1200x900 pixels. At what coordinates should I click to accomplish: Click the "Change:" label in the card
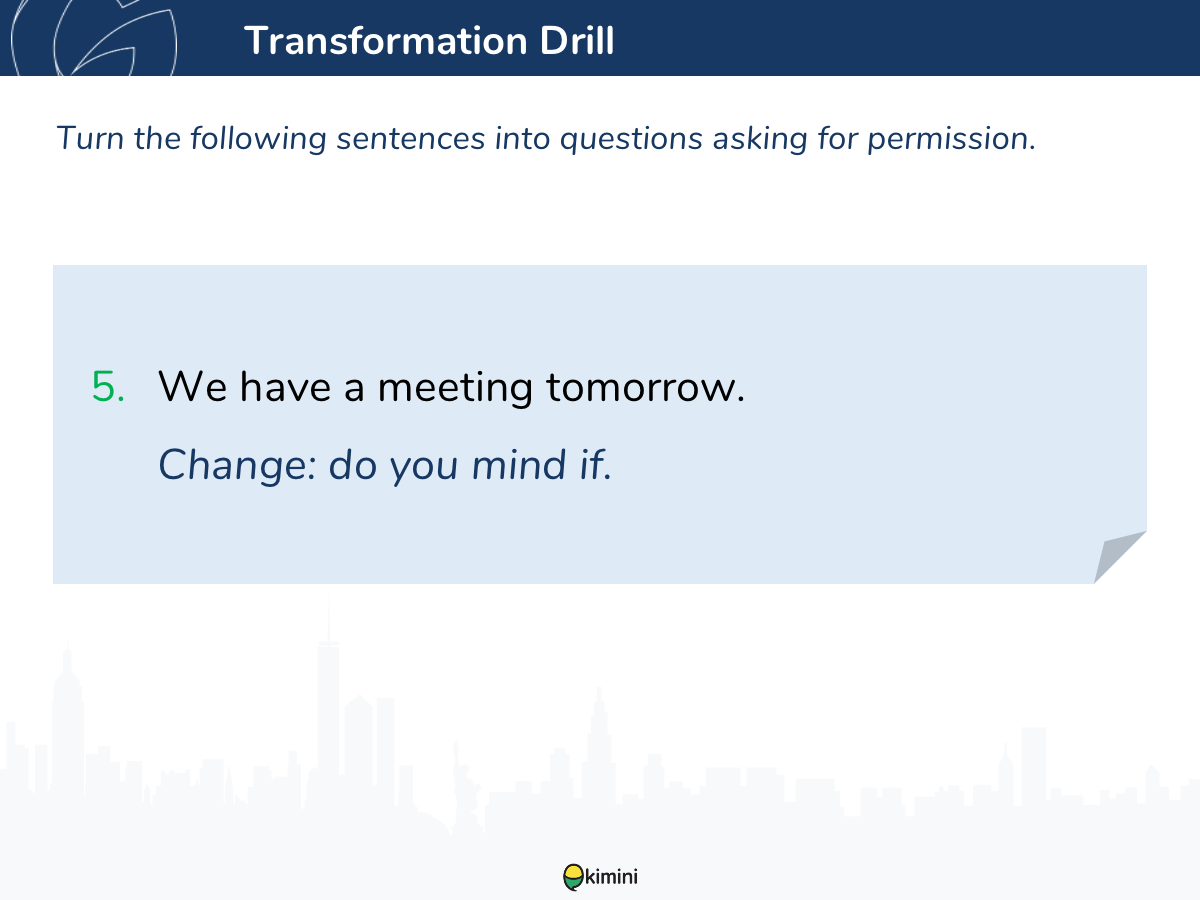238,464
